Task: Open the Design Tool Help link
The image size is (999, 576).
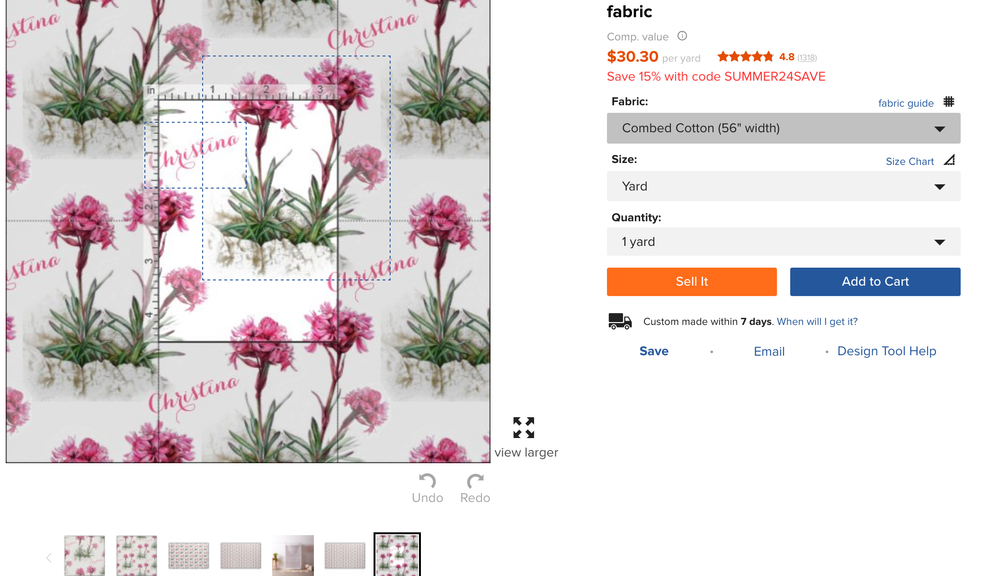Action: (x=886, y=351)
